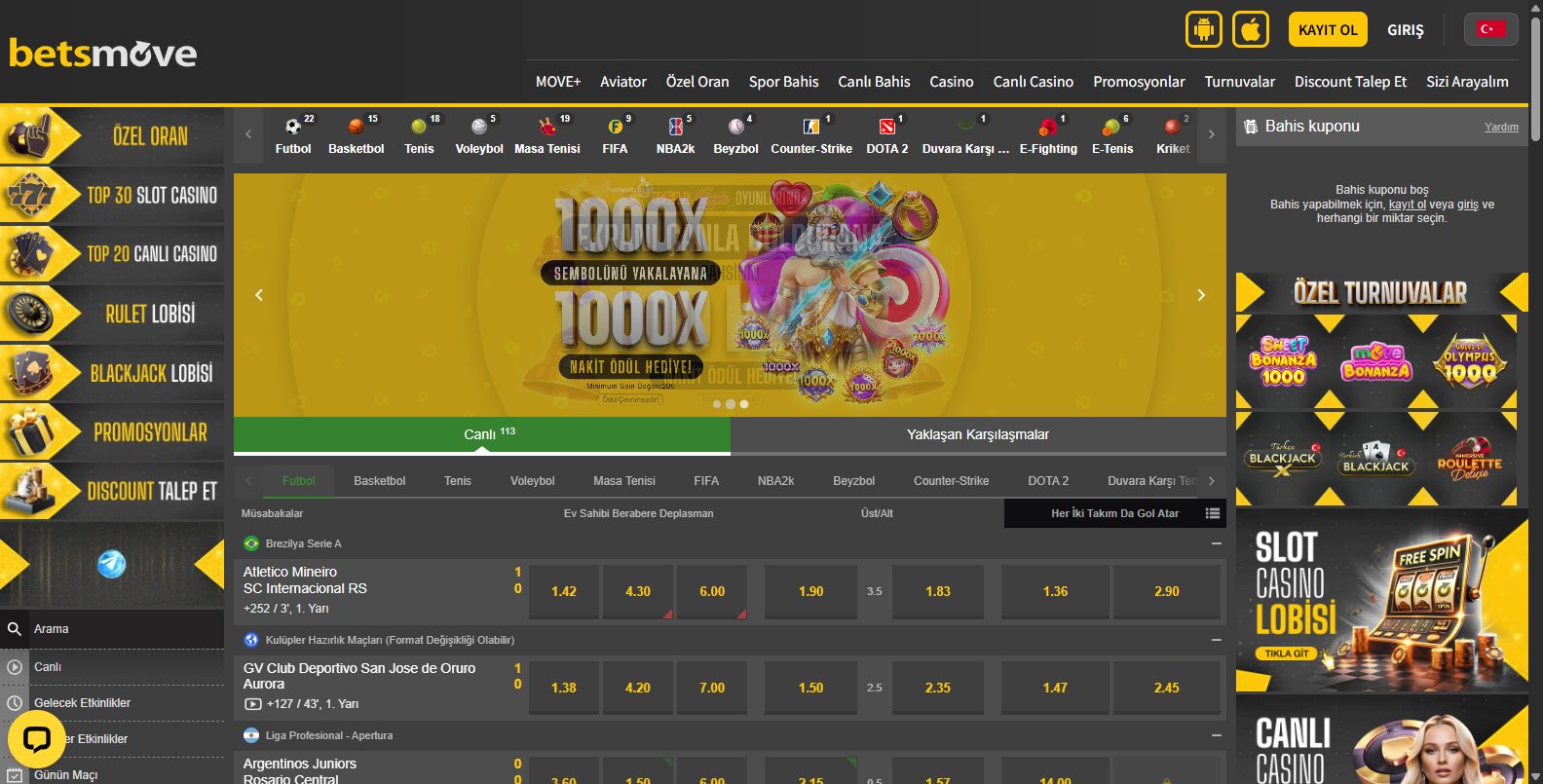The width and height of the screenshot is (1543, 784).
Task: Select Tenis sport icon in top carousel
Action: tap(419, 135)
